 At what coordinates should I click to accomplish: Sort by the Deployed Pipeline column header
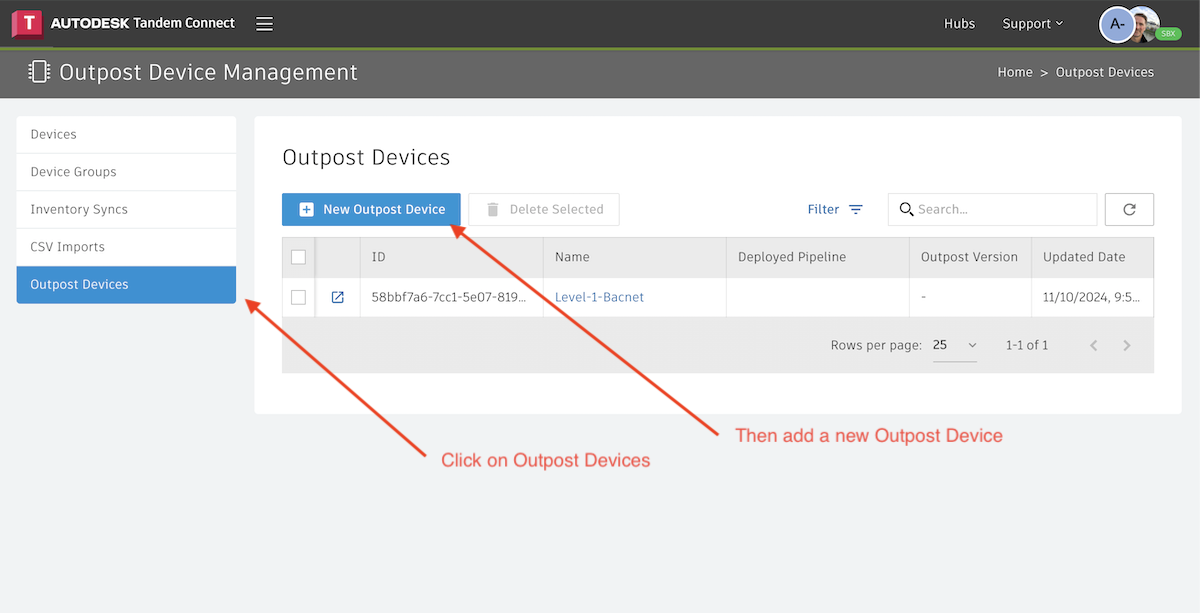pos(818,257)
